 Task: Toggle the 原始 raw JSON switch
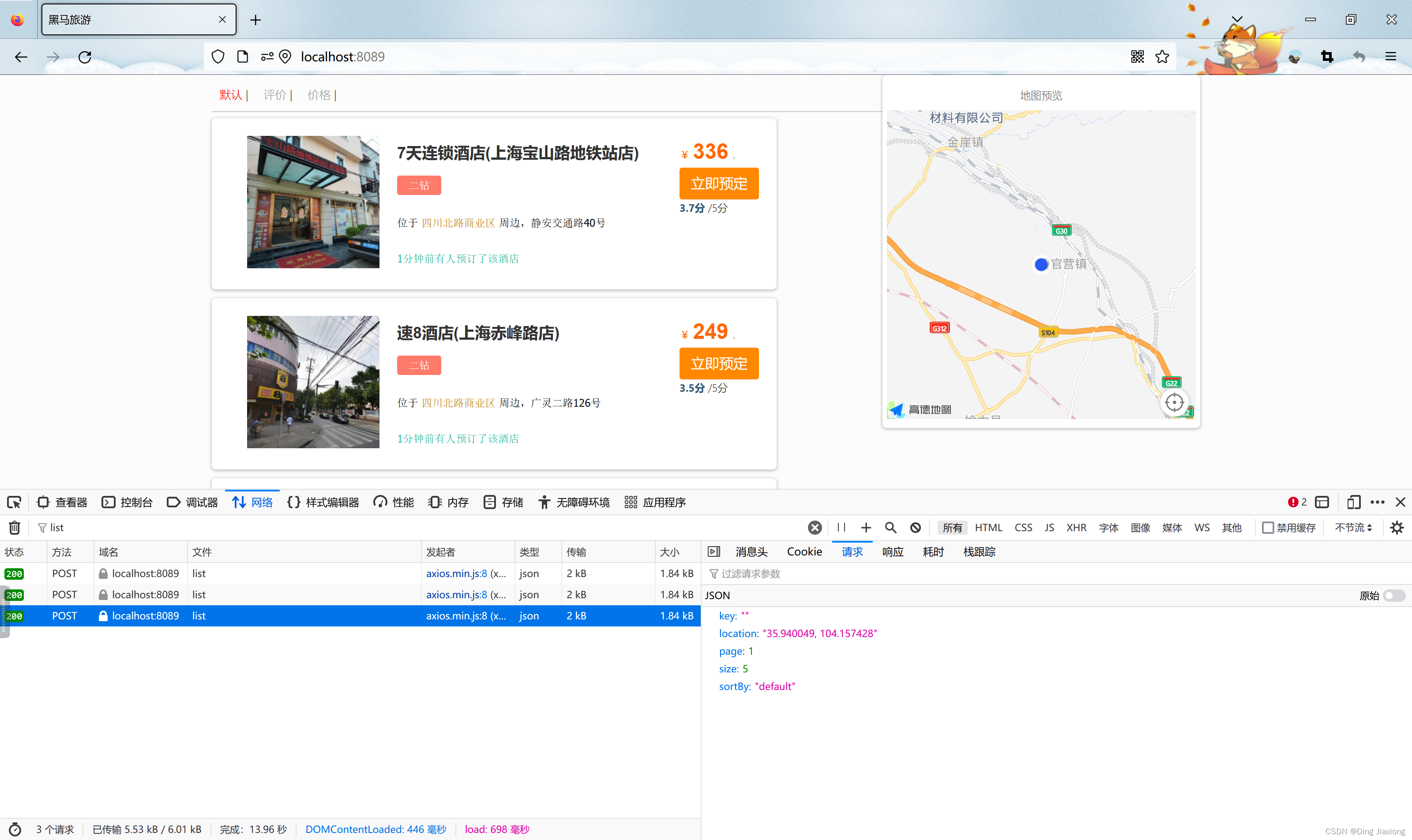click(x=1394, y=596)
